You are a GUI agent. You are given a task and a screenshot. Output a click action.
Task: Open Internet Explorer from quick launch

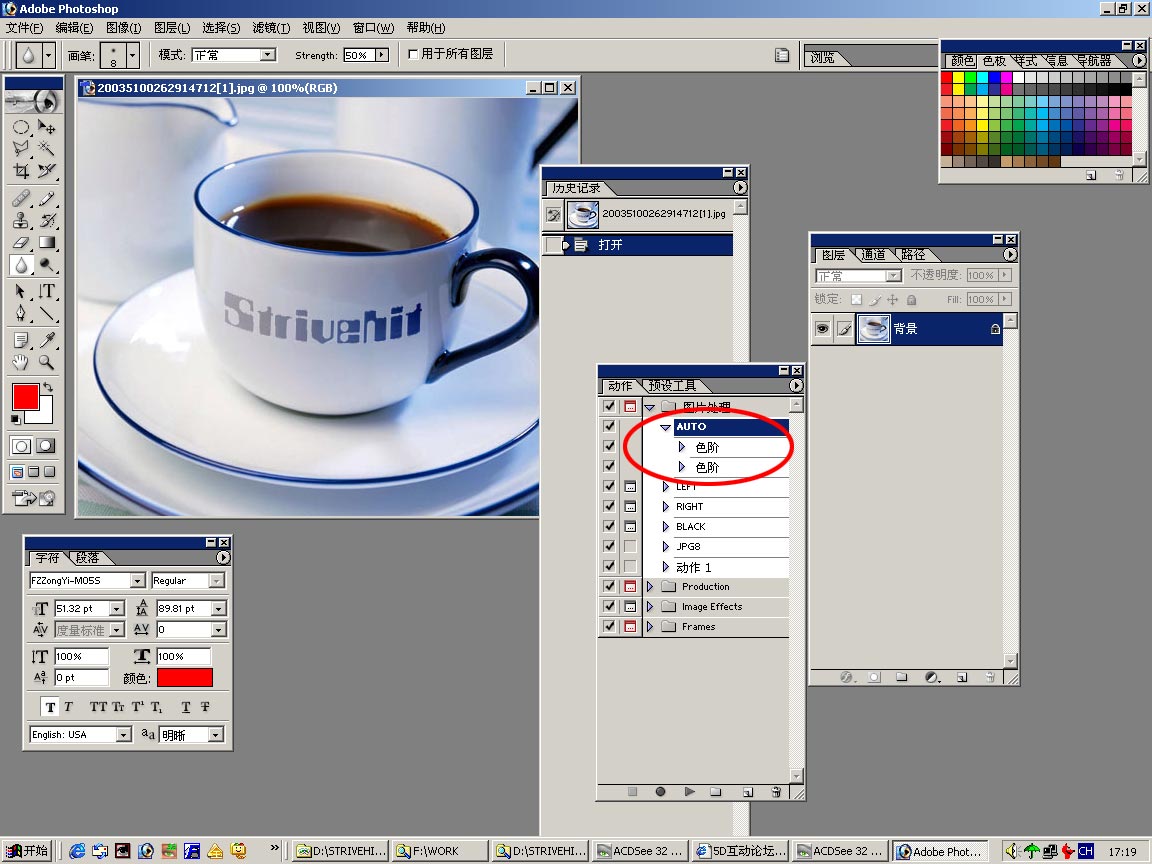click(x=76, y=851)
